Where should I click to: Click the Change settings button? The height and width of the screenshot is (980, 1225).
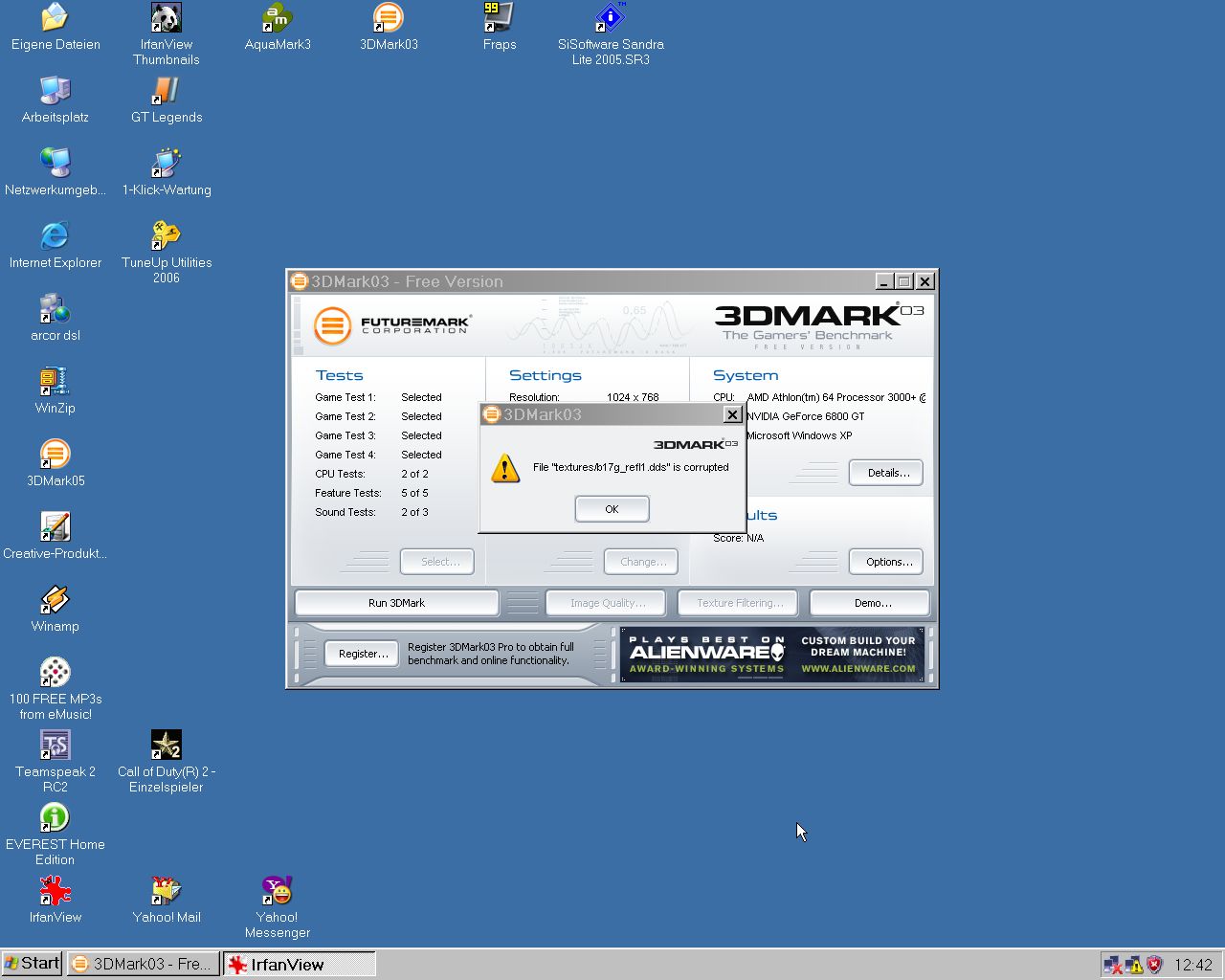click(641, 562)
